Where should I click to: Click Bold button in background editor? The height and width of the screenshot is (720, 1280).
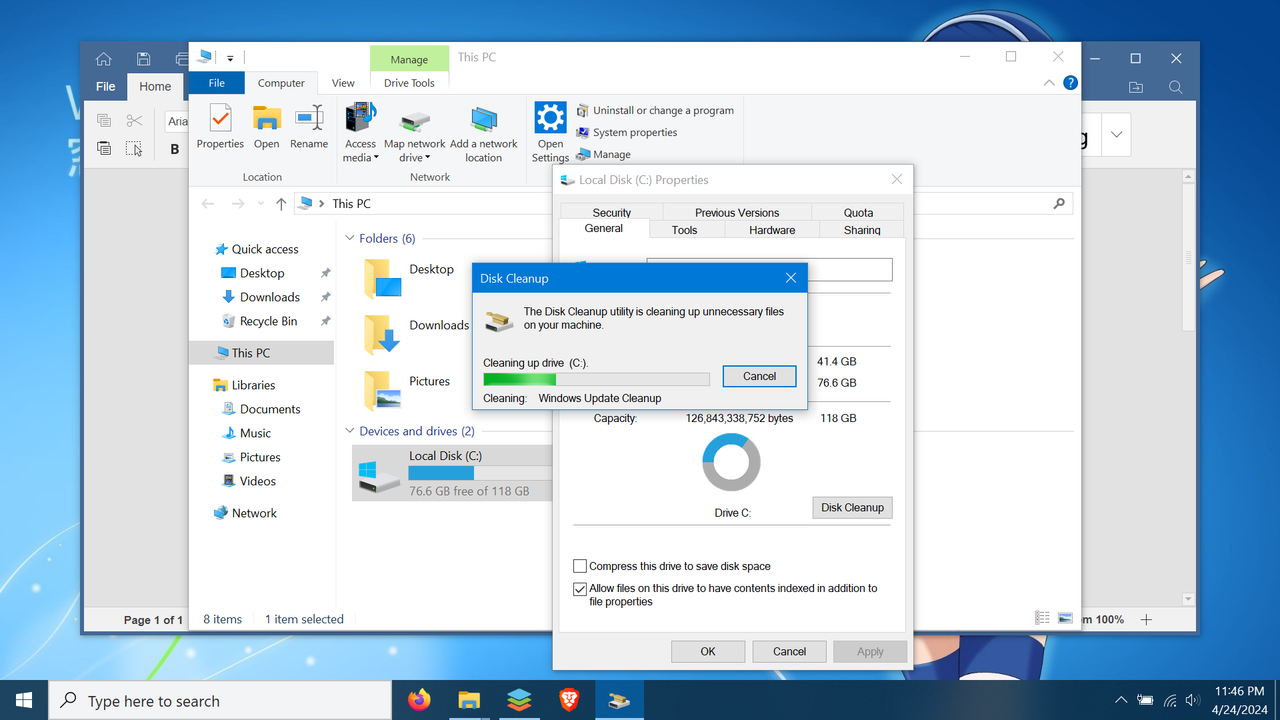pyautogui.click(x=175, y=149)
